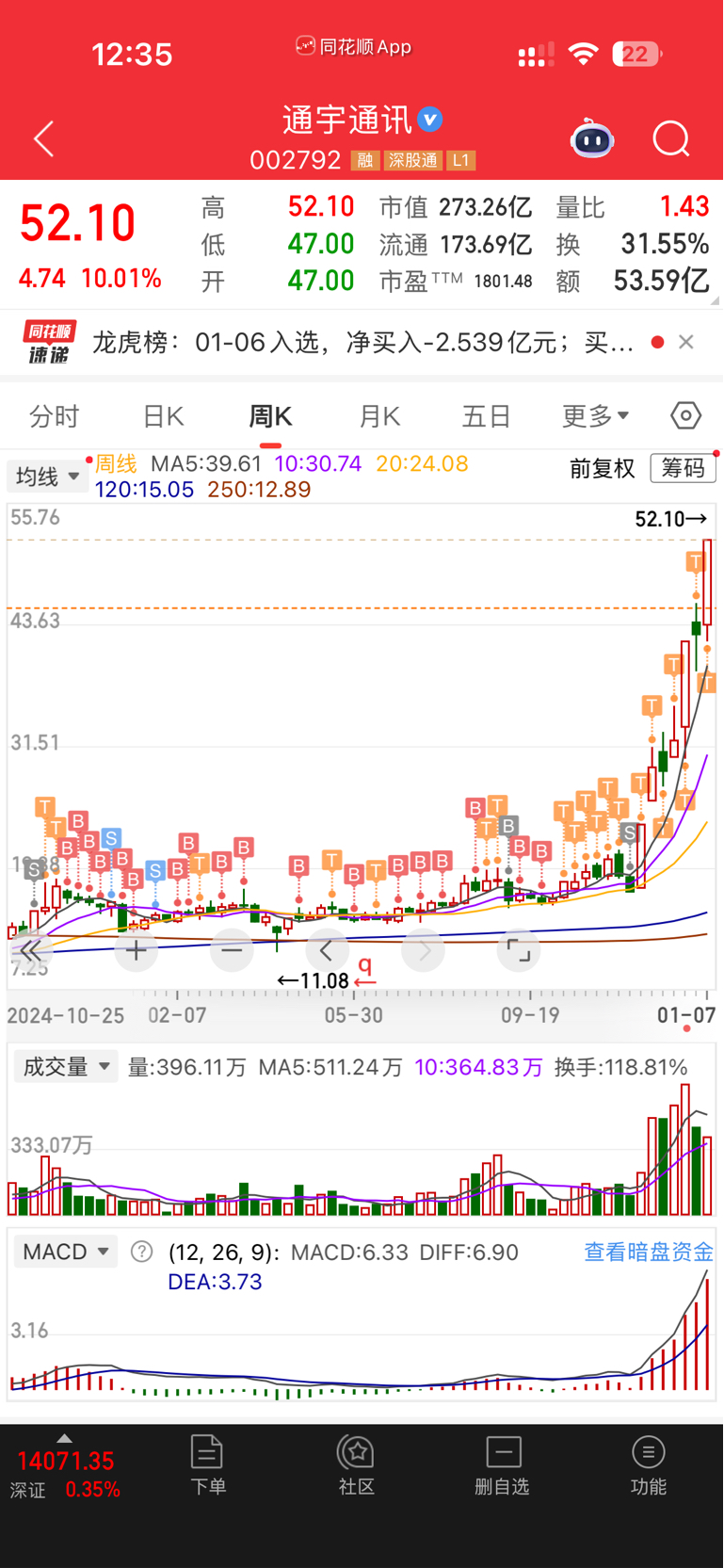Tap the 52.10 current price
This screenshot has height=1568, width=724.
coord(77,223)
